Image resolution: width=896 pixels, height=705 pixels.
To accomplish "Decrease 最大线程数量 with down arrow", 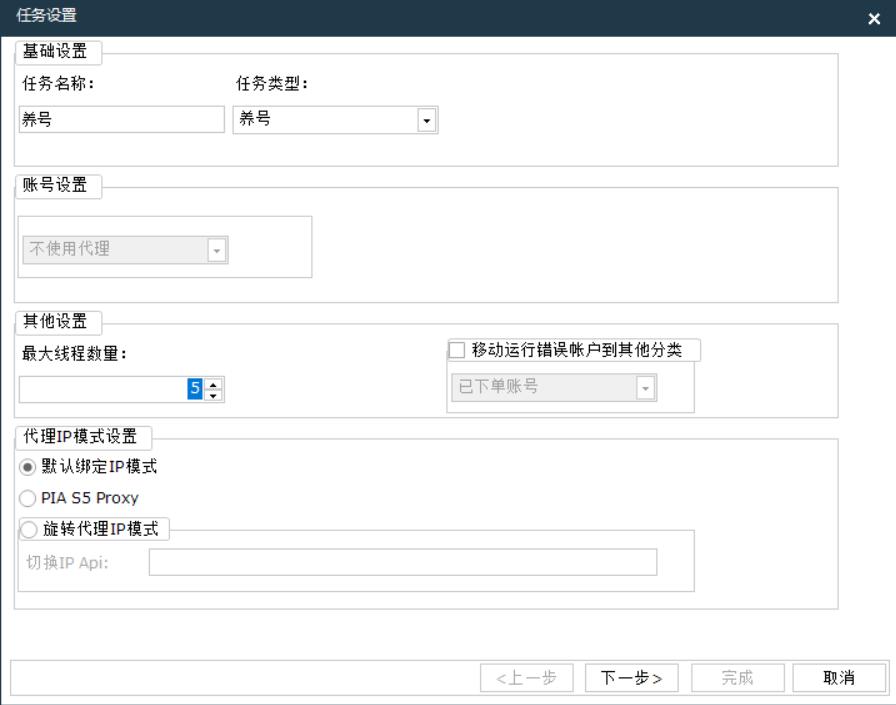I will point(213,395).
